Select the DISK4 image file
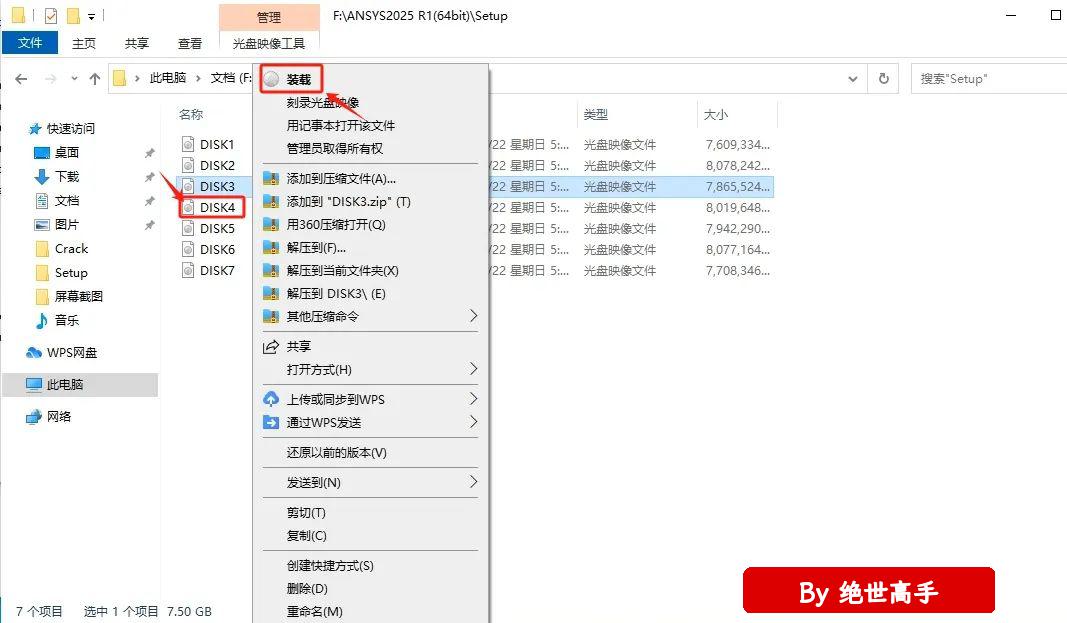This screenshot has height=623, width=1067. click(x=217, y=207)
